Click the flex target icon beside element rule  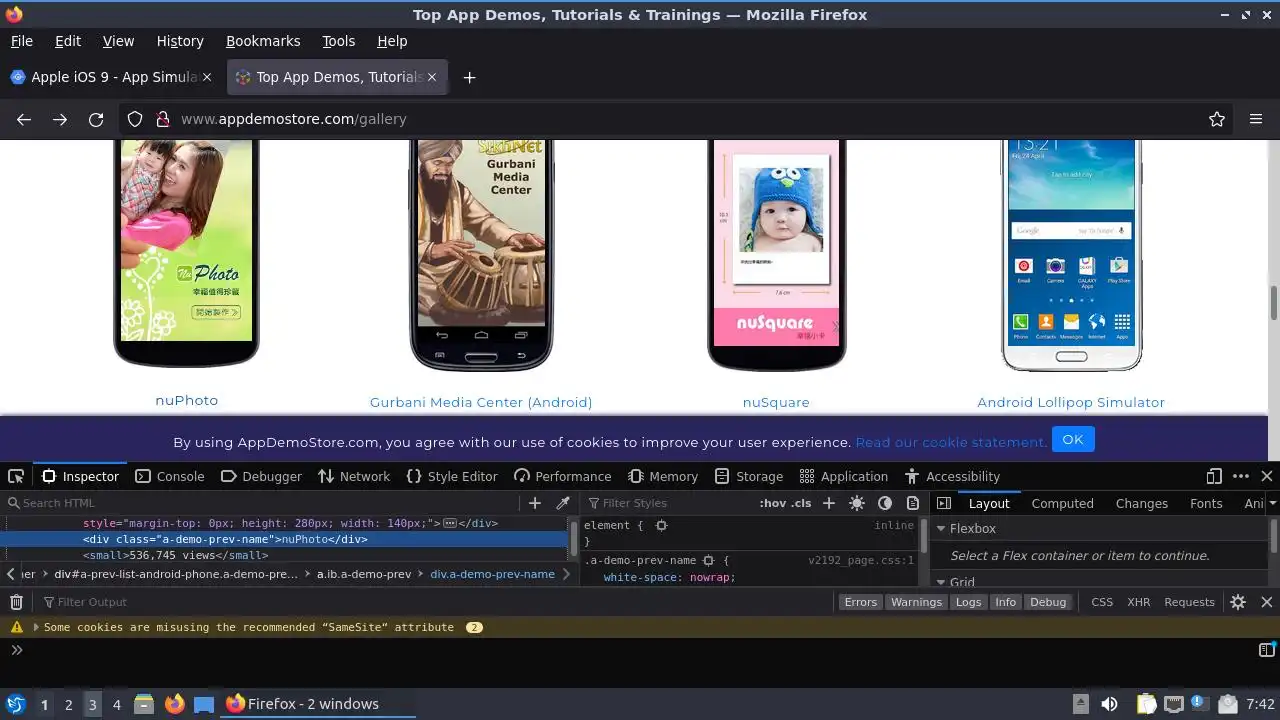661,525
